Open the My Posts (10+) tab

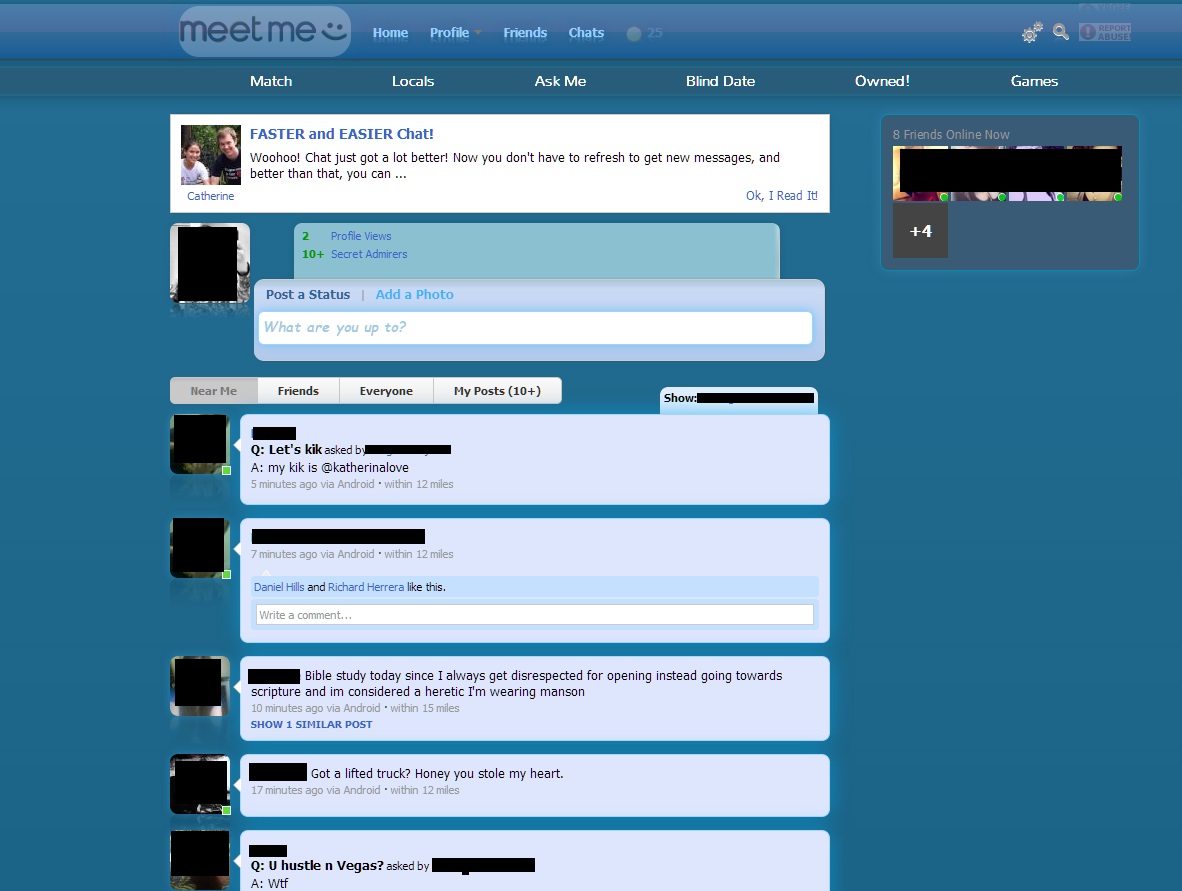point(497,390)
